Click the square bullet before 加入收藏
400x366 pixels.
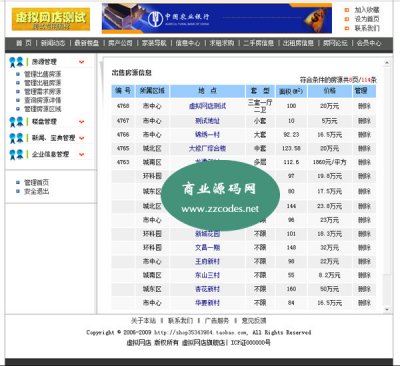point(347,10)
